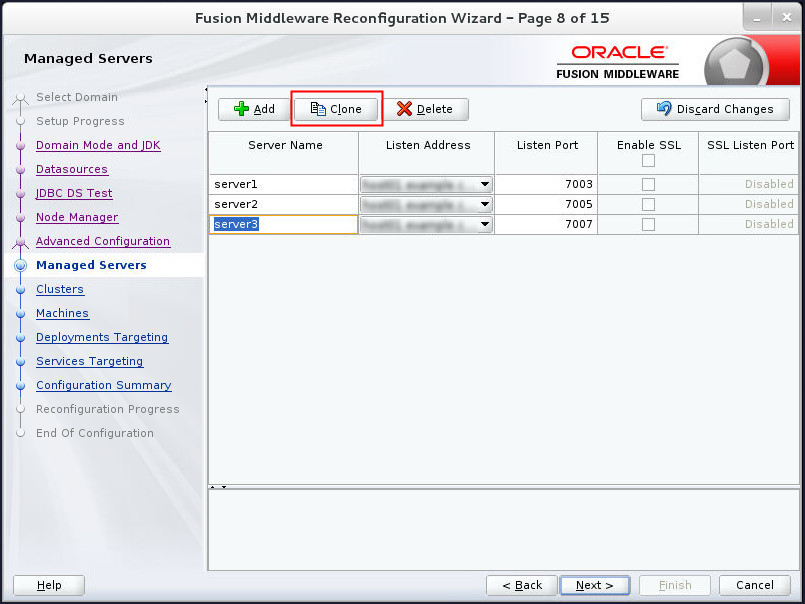Viewport: 805px width, 604px height.
Task: Click the Managed Servers step bullet icon
Action: pyautogui.click(x=21, y=266)
